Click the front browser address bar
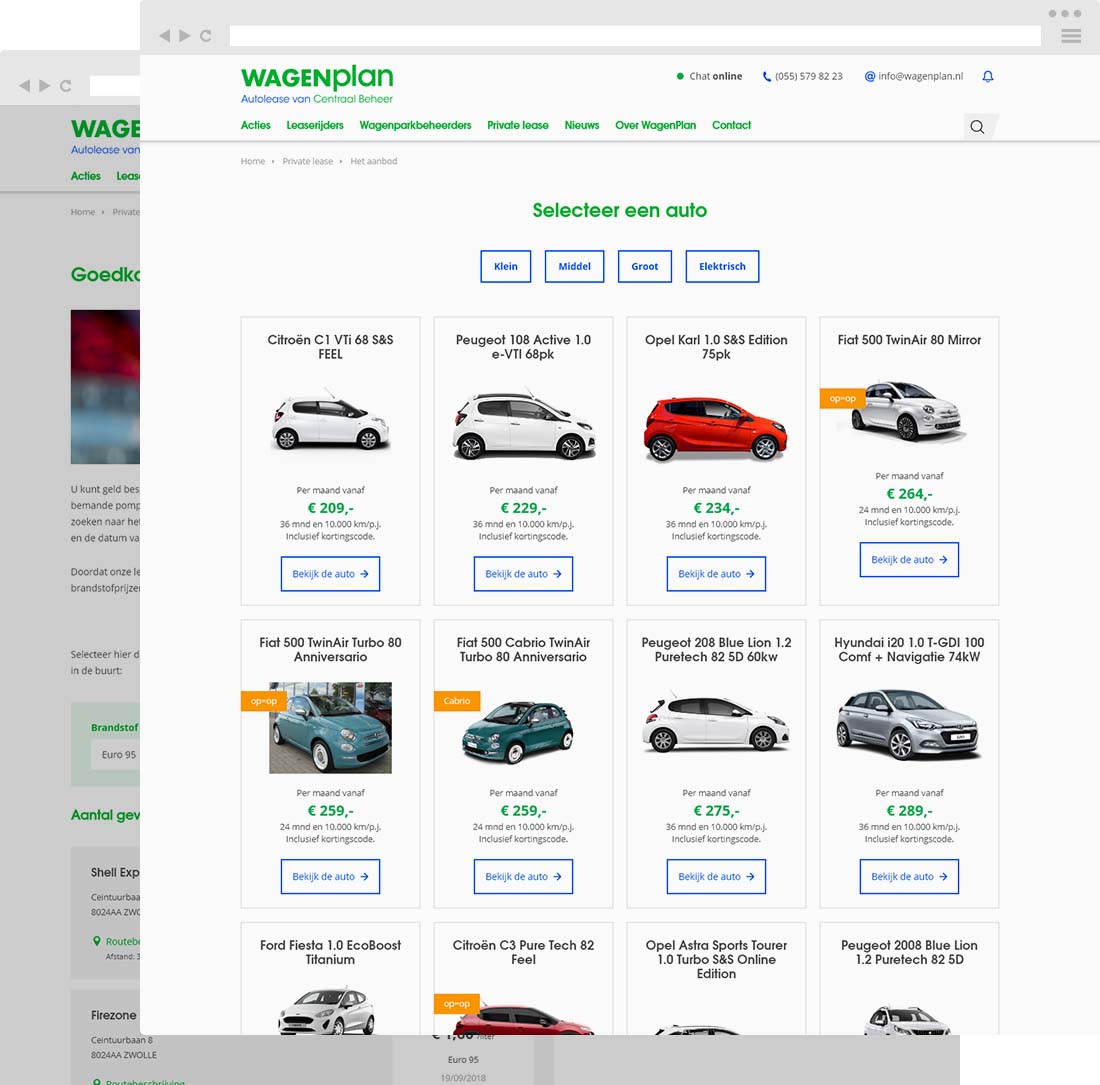This screenshot has height=1085, width=1100. (x=635, y=36)
